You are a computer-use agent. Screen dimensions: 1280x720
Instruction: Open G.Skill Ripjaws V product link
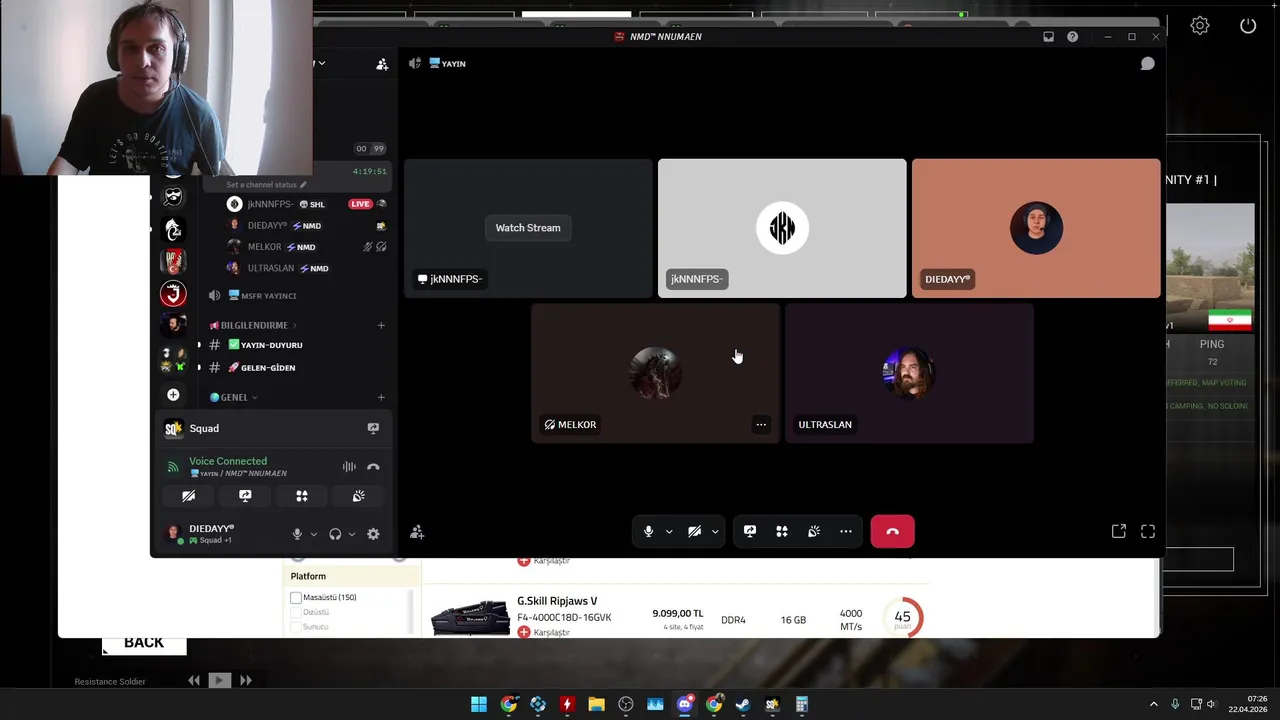557,601
